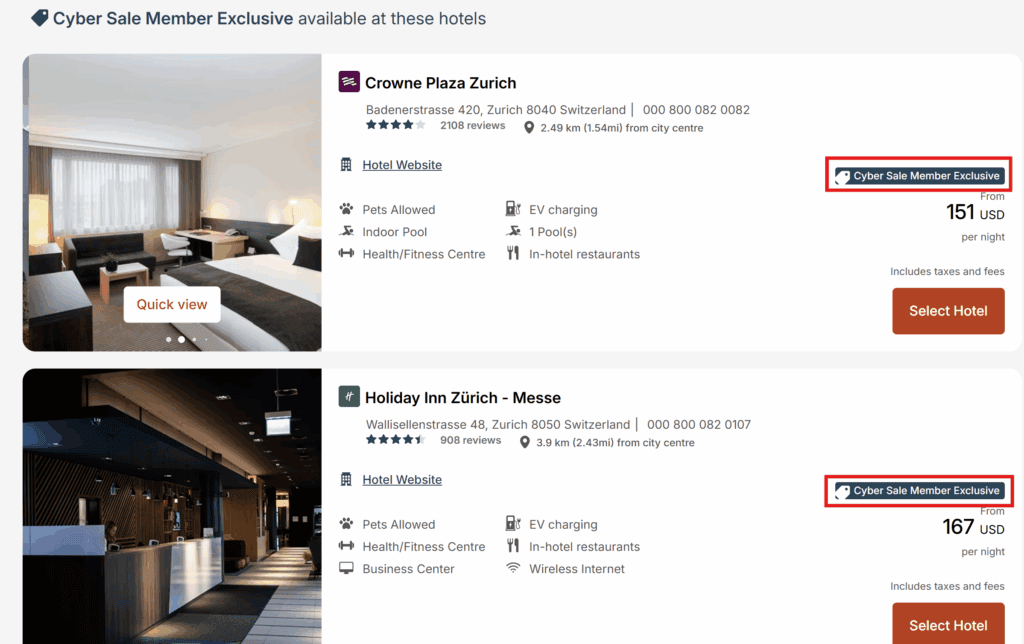Click the tag icon beside Cyber Sale heading

point(38,17)
